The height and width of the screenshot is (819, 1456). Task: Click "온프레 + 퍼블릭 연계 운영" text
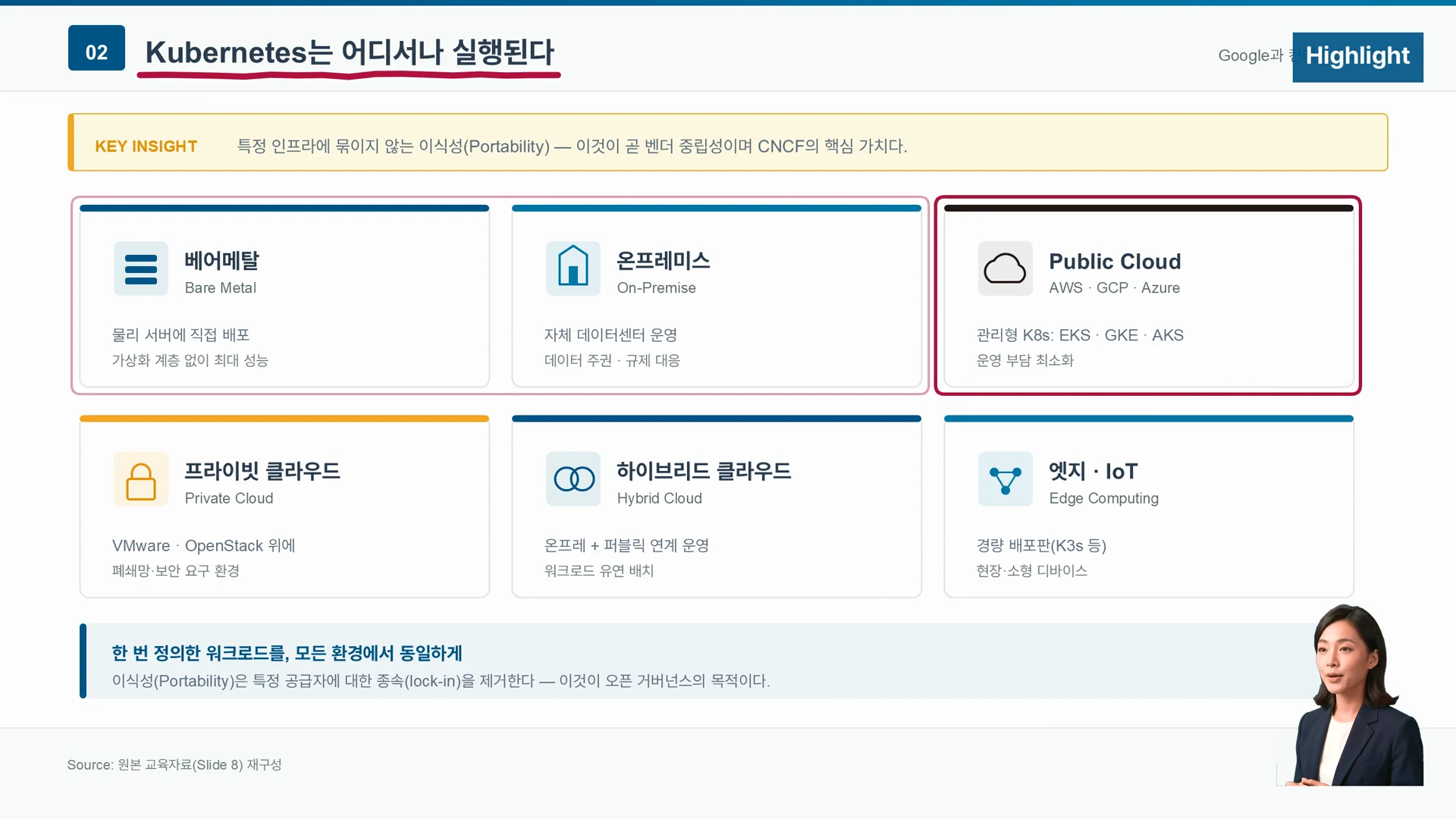tap(626, 546)
